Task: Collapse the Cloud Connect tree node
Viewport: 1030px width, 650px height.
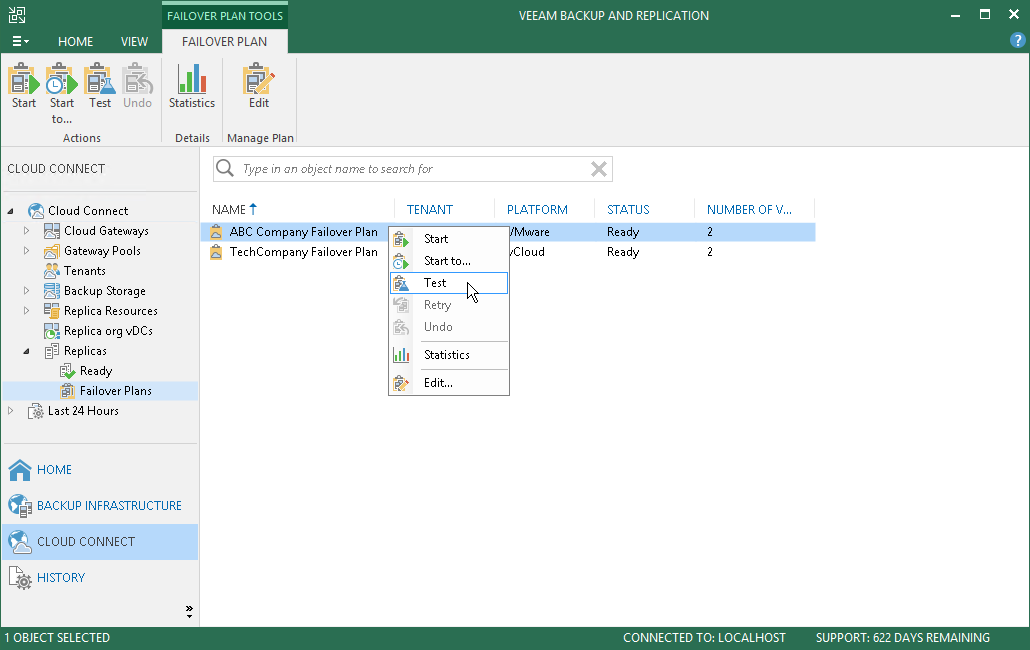Action: [11, 211]
